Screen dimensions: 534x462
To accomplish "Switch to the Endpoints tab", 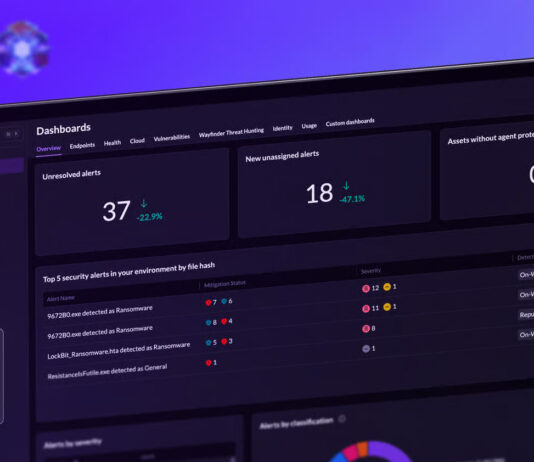I will [82, 146].
